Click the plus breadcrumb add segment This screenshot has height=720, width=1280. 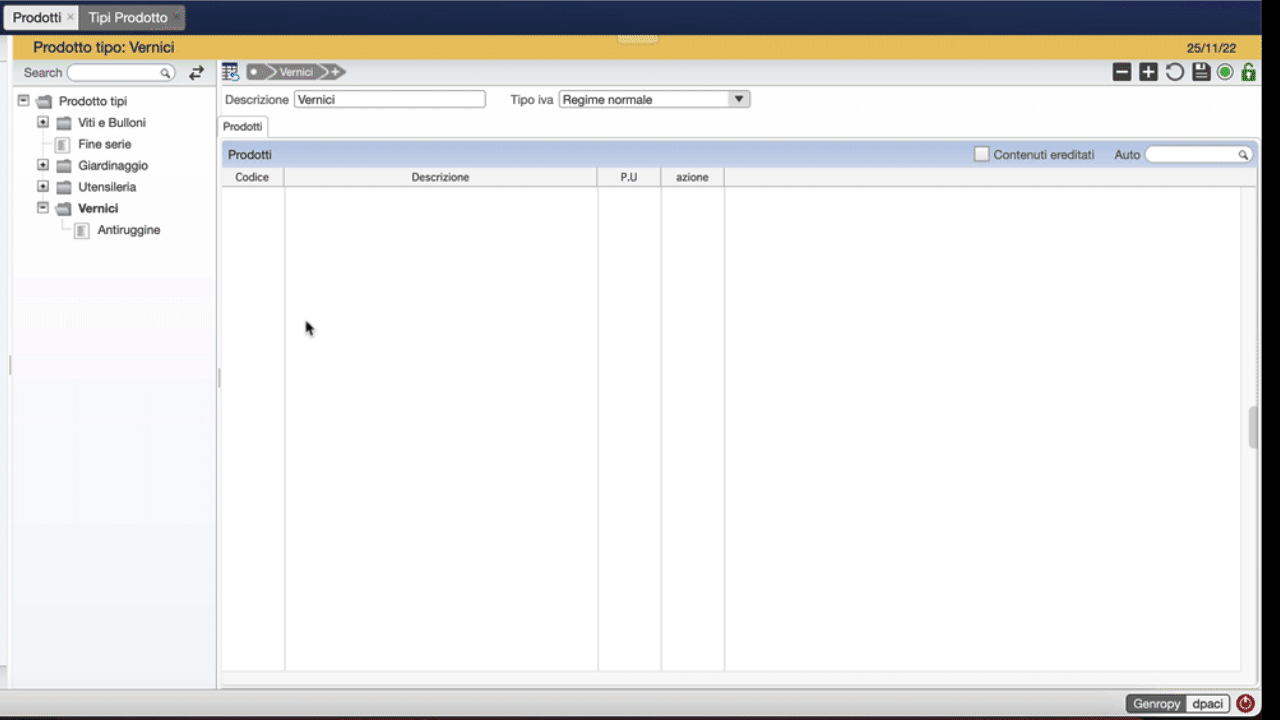tap(335, 72)
